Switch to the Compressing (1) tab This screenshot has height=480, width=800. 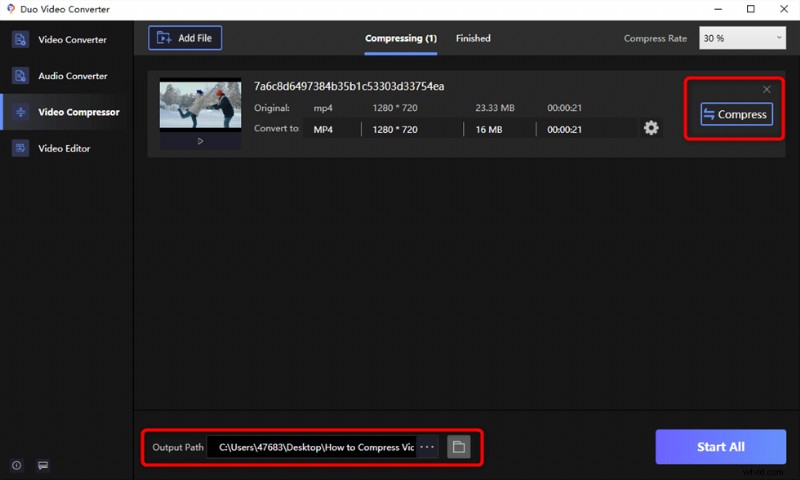tap(401, 38)
